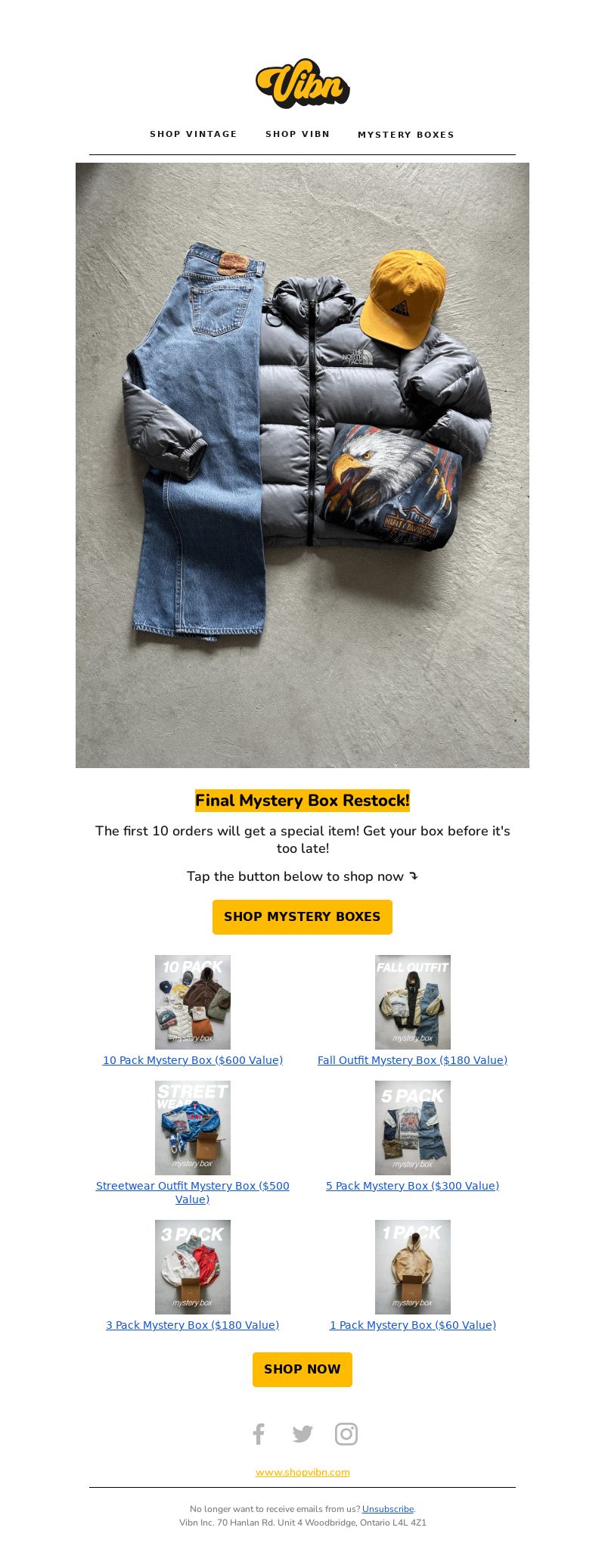Viewport: 605px width, 1568px height.
Task: Select Mystery Boxes in the top navigation
Action: click(406, 135)
